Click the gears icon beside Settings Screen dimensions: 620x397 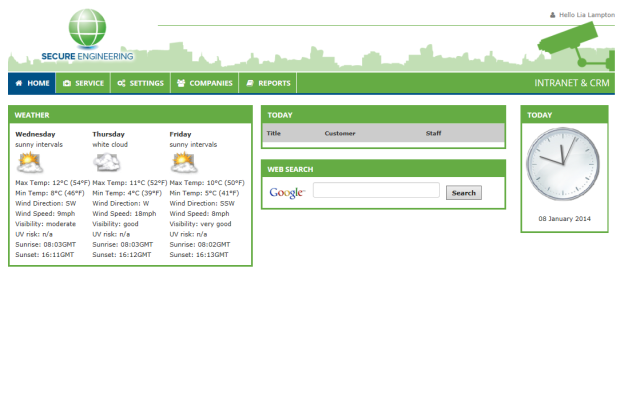[121, 83]
